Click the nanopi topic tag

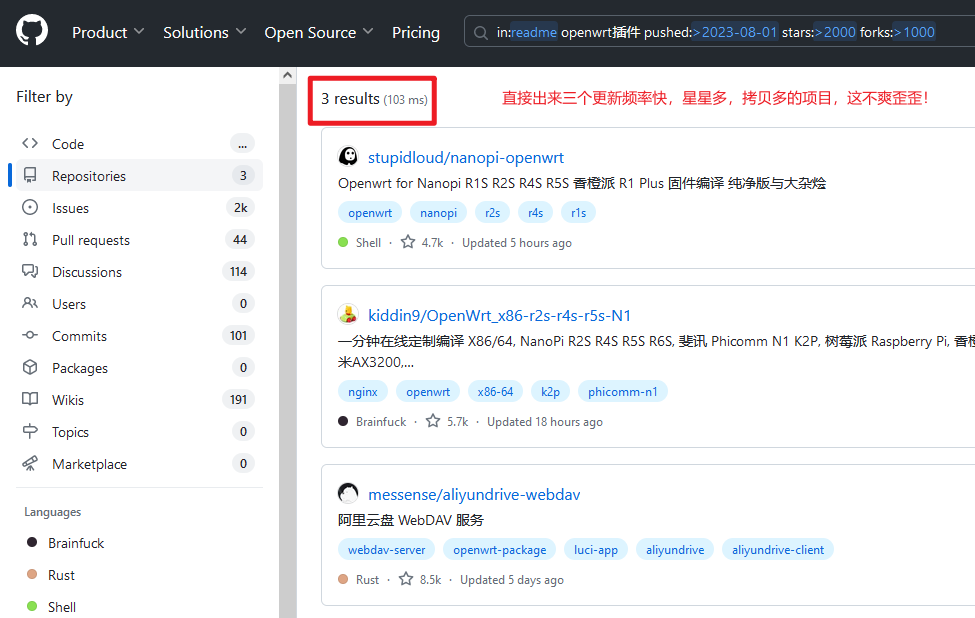pos(438,213)
